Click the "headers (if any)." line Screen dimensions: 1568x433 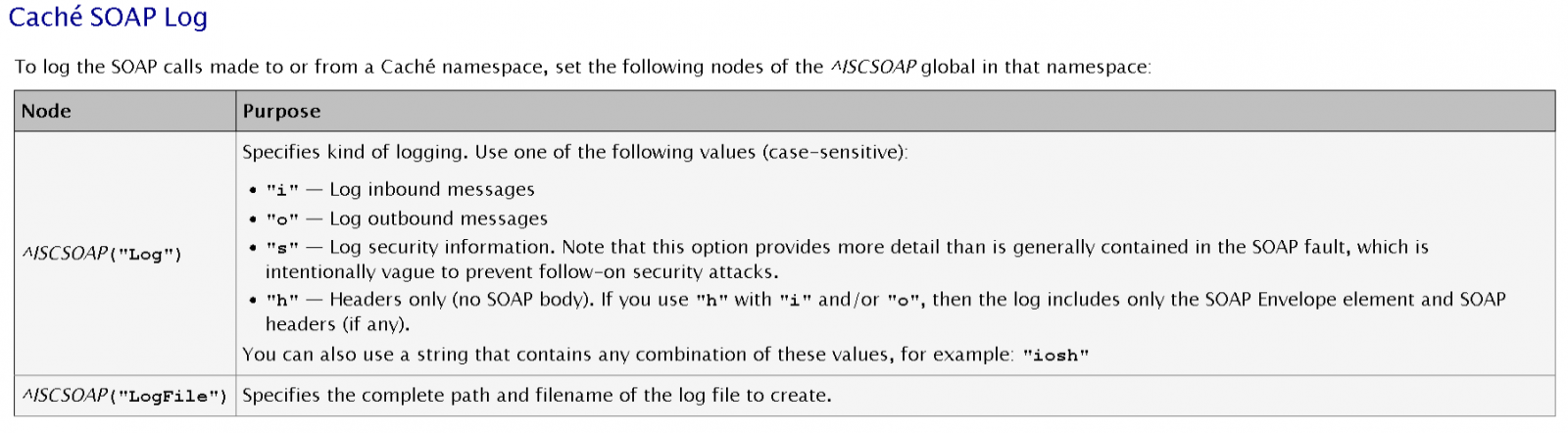pyautogui.click(x=337, y=324)
